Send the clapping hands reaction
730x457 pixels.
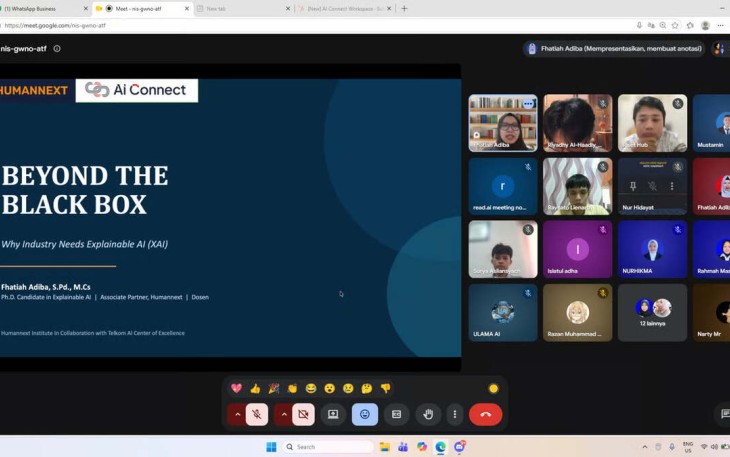click(292, 388)
